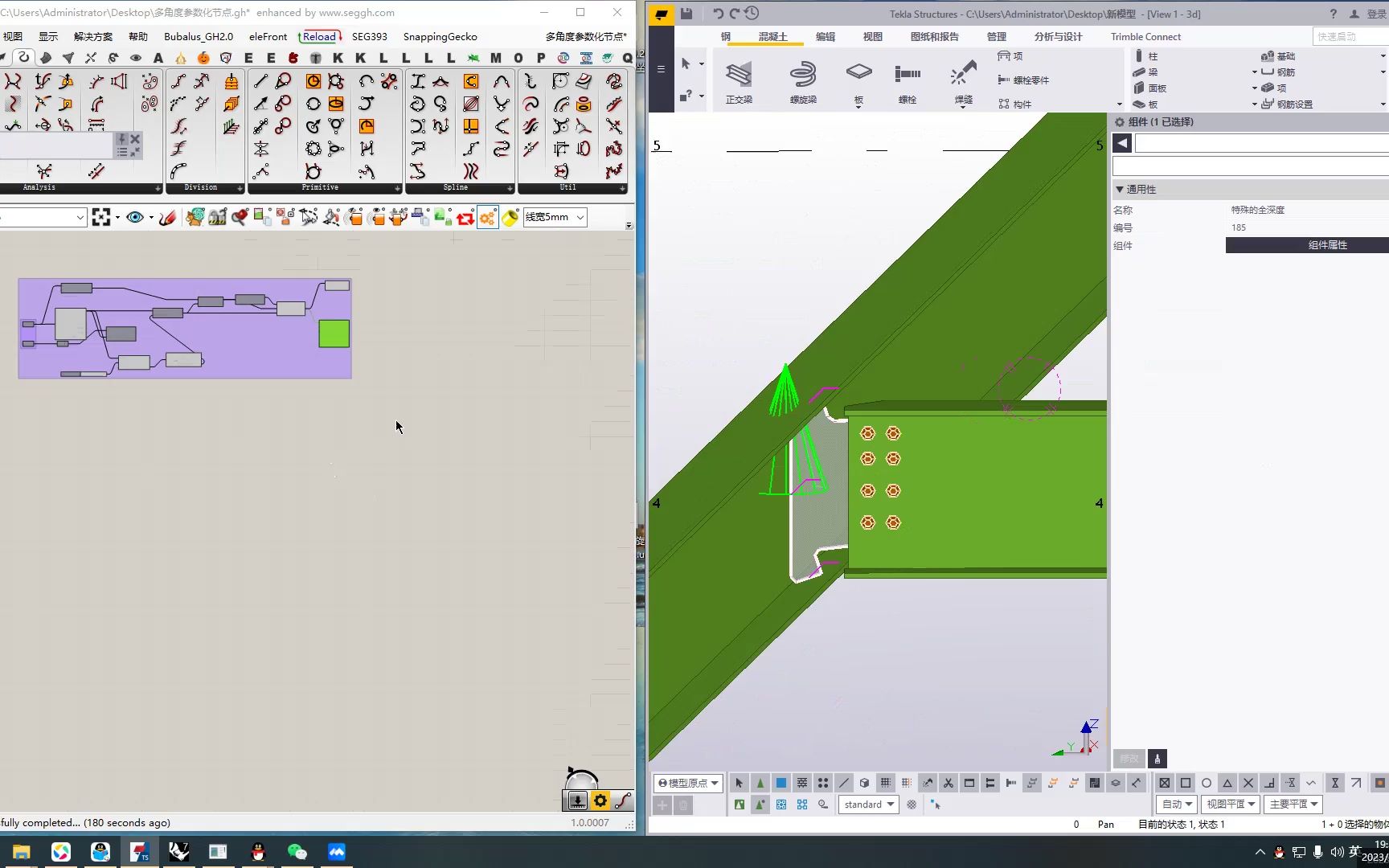1389x868 pixels.
Task: Click the red recompute arrows icon in Grasshopper
Action: [x=465, y=217]
